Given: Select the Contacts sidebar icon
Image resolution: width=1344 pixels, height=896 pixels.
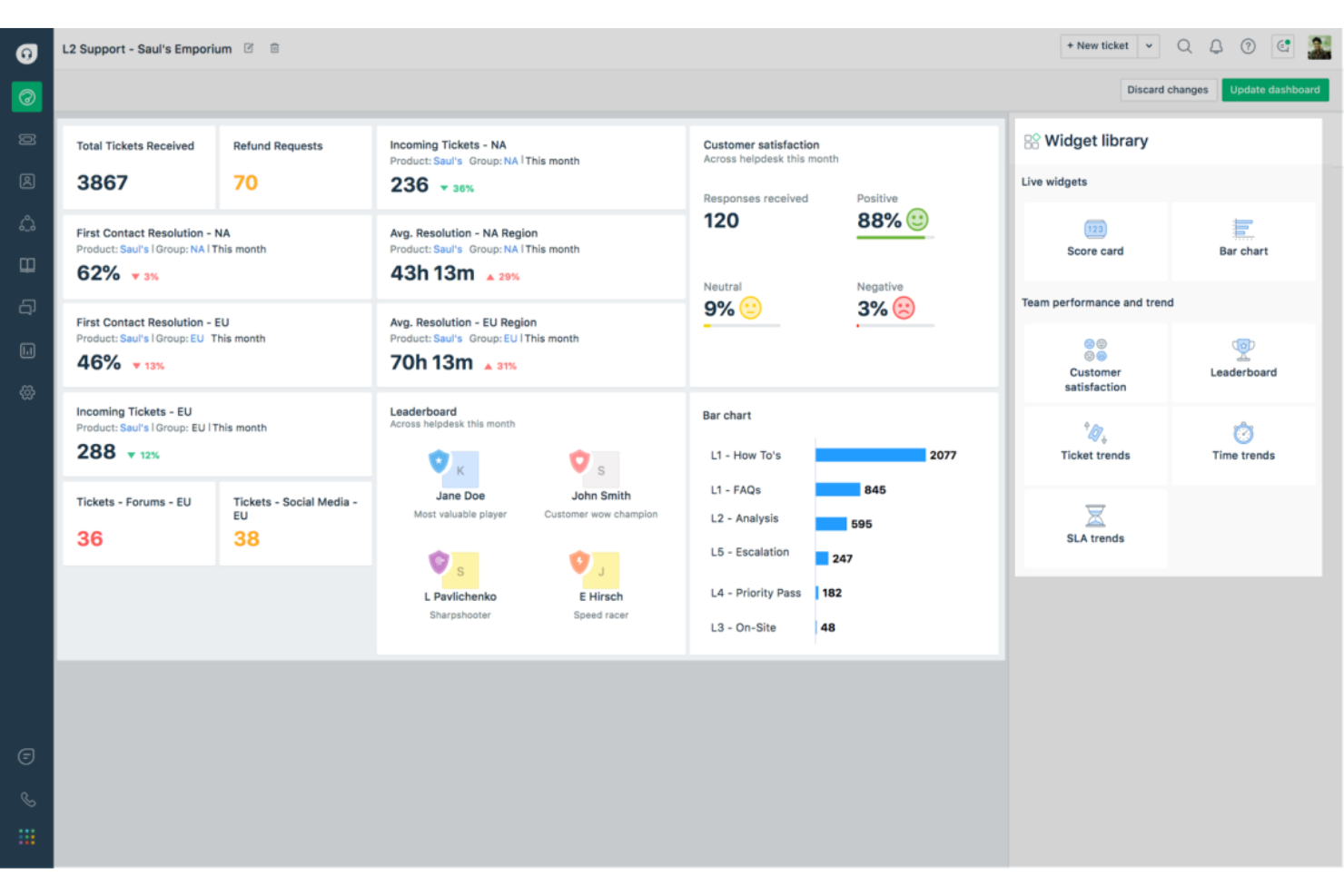Looking at the screenshot, I should click(x=26, y=181).
